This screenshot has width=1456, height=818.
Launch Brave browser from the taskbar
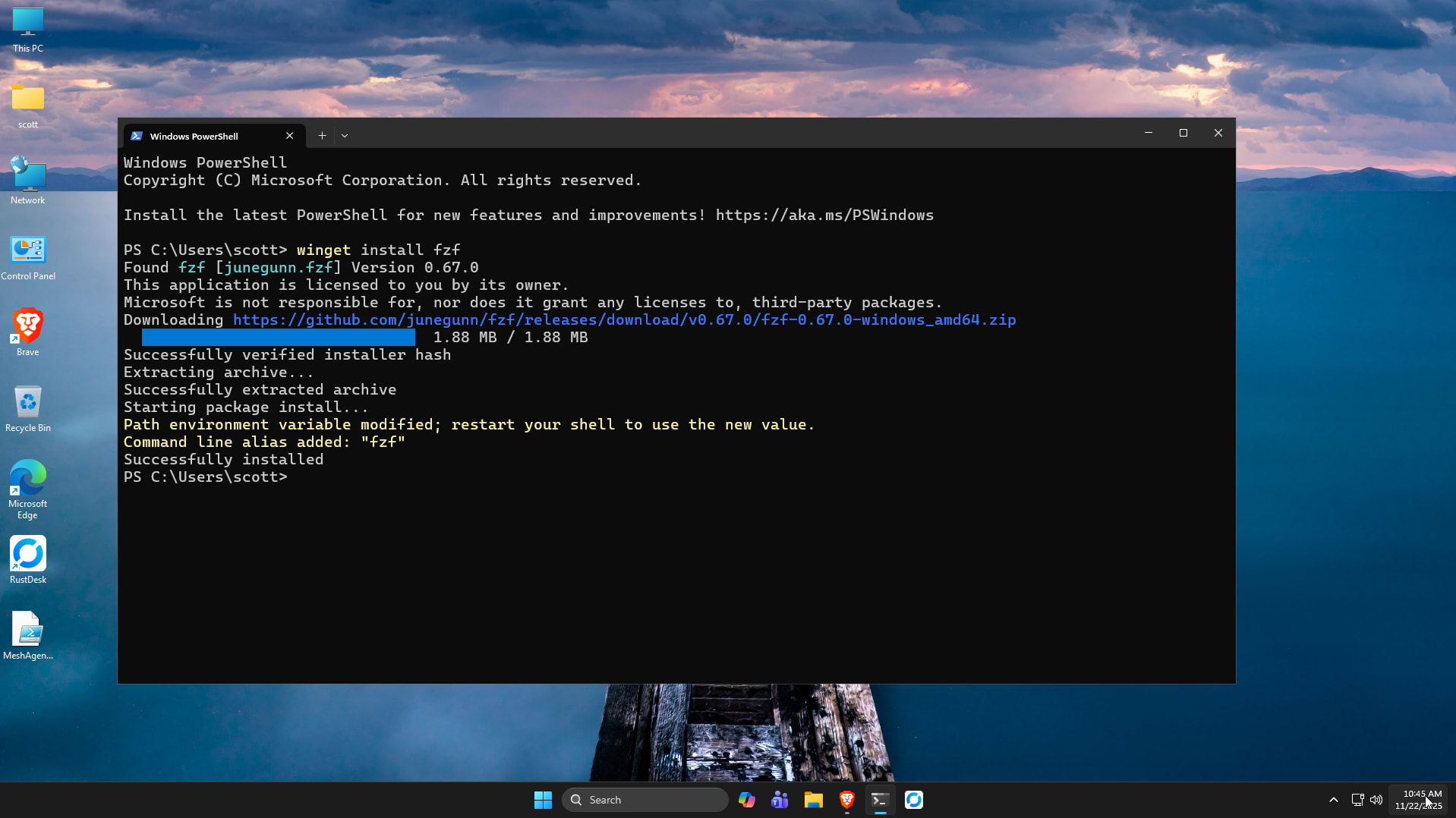click(x=846, y=799)
